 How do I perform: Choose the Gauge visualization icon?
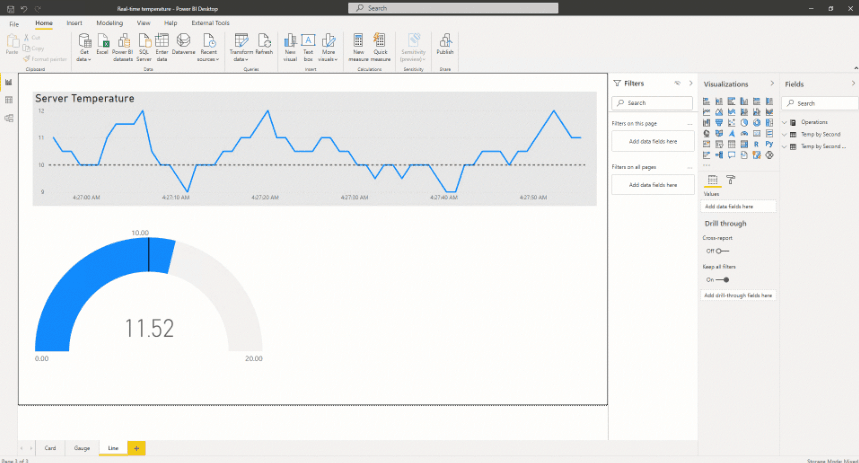[x=745, y=133]
